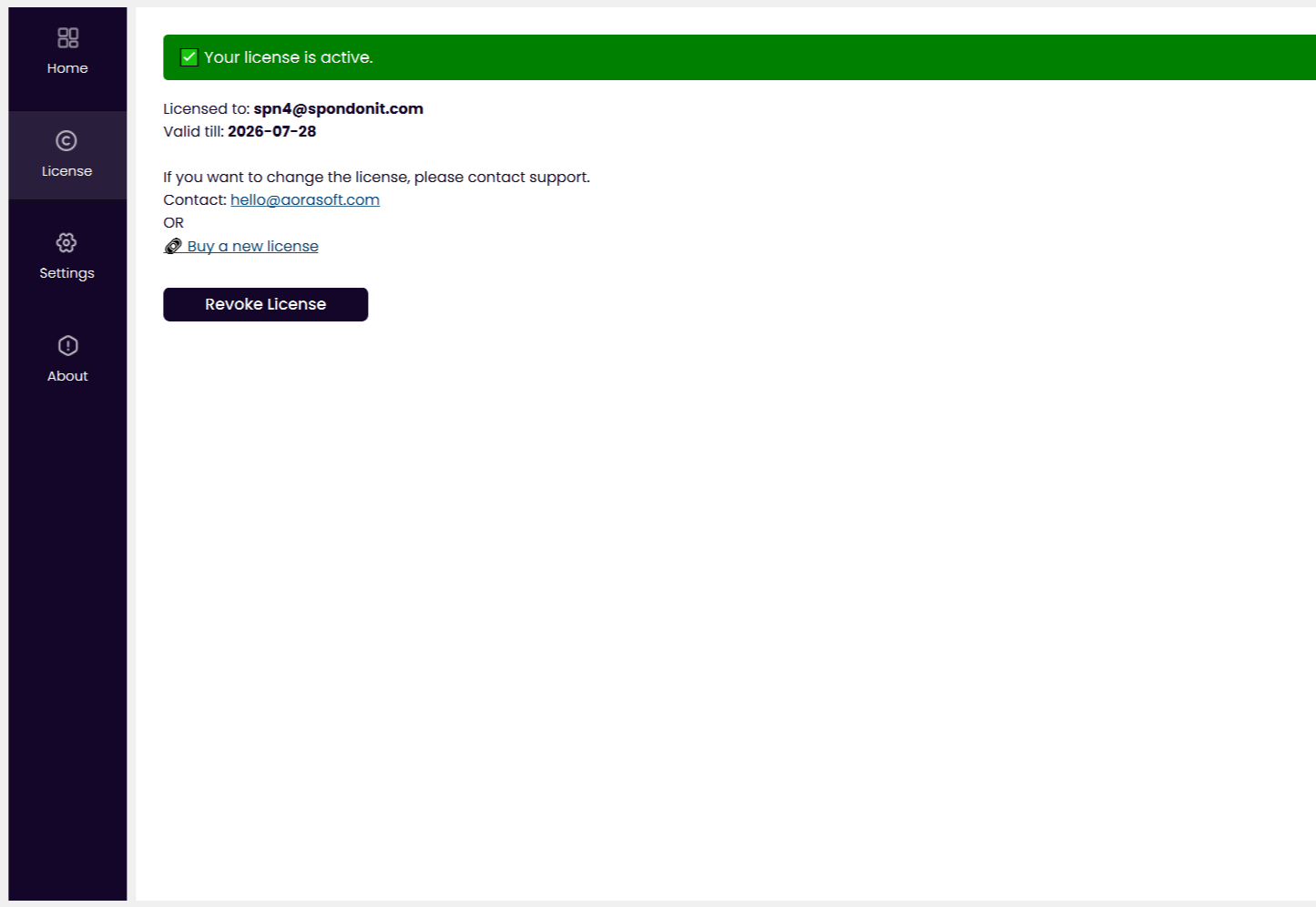This screenshot has width=1316, height=907.
Task: Open the Home menu label
Action: point(67,68)
